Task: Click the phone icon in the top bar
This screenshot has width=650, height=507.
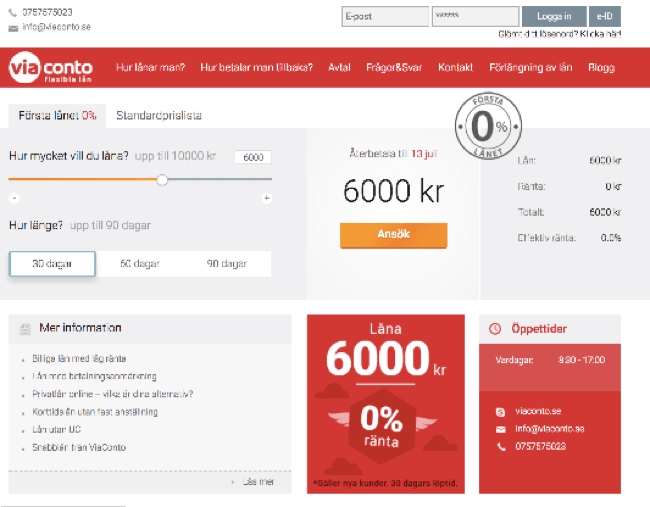Action: 13,13
